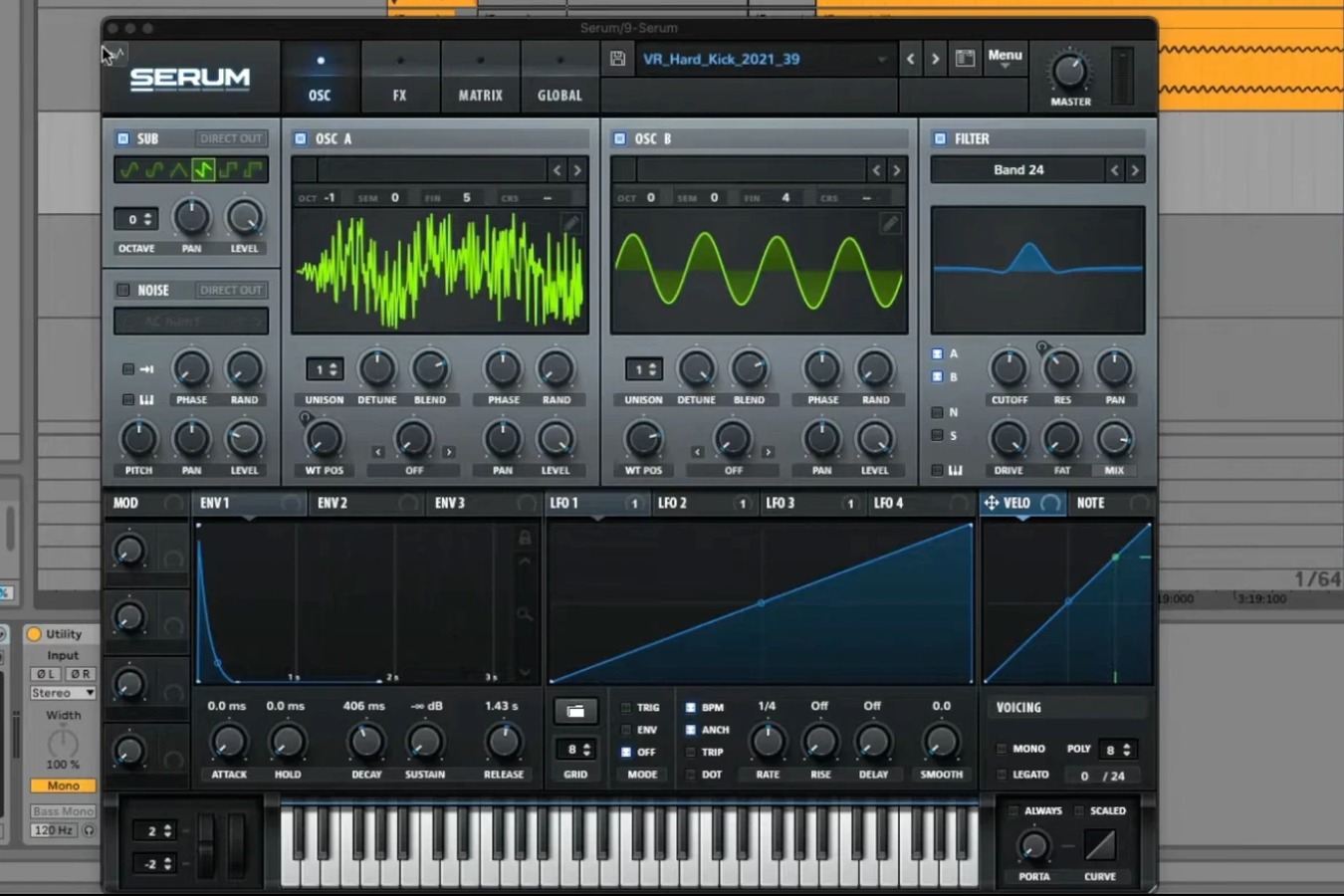Toggle the OSC A power switch
The image size is (1344, 896).
[x=301, y=138]
